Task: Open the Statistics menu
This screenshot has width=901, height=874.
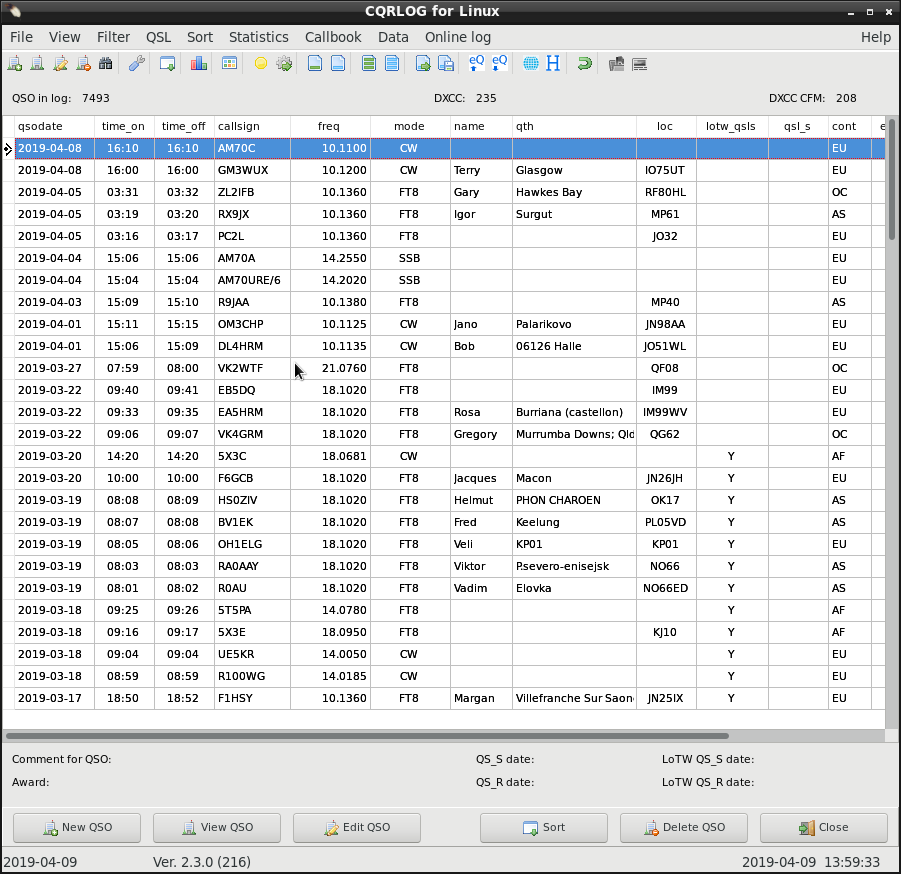Action: [x=259, y=37]
